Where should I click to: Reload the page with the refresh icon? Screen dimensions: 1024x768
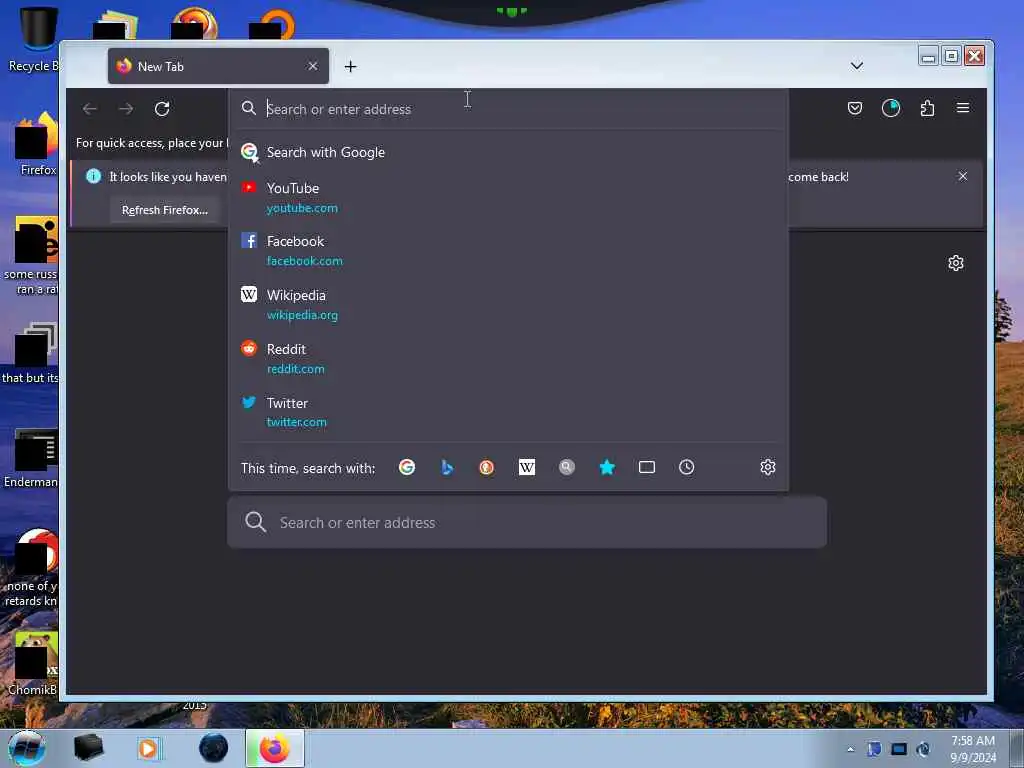click(162, 108)
